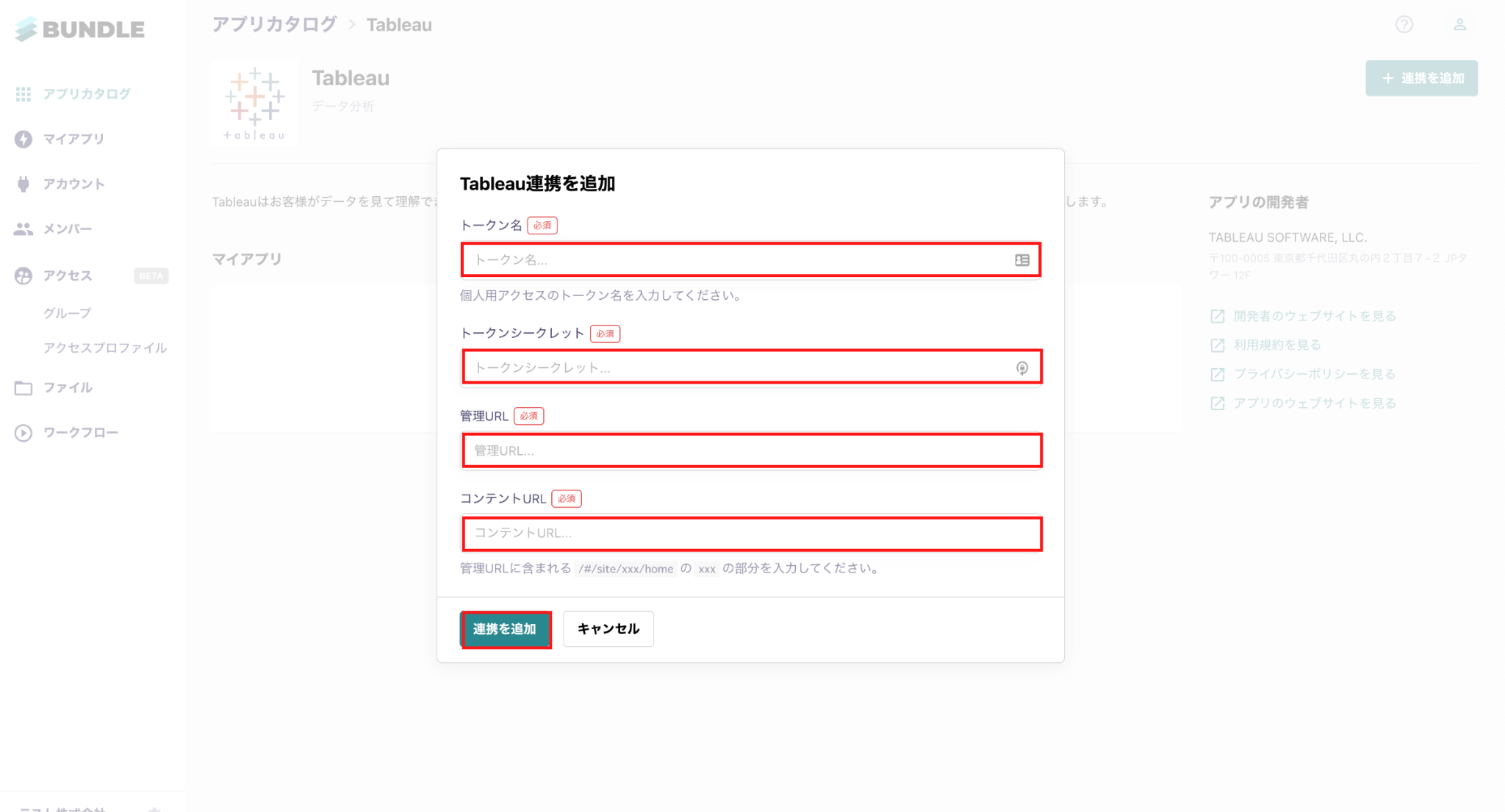
Task: Click the アプリカタログ breadcrumb link
Action: click(275, 25)
